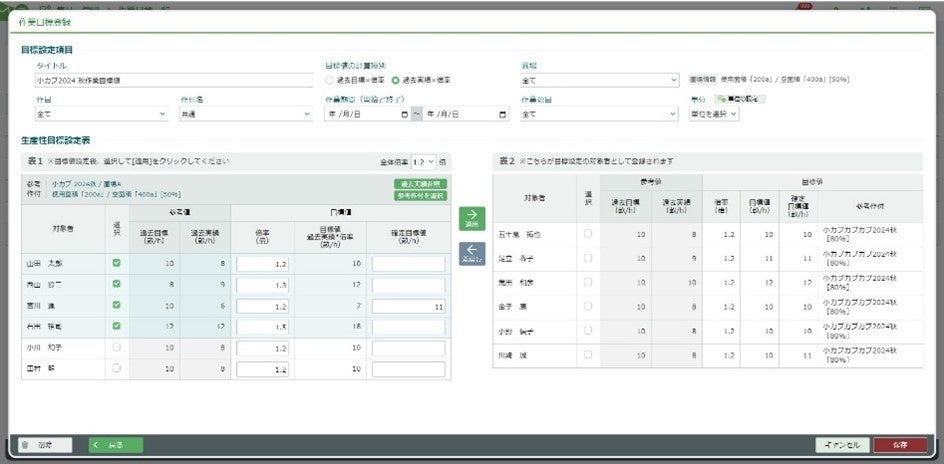Viewport: 944px width, 464px height.
Task: Open the start date calendar picker icon
Action: (x=405, y=114)
